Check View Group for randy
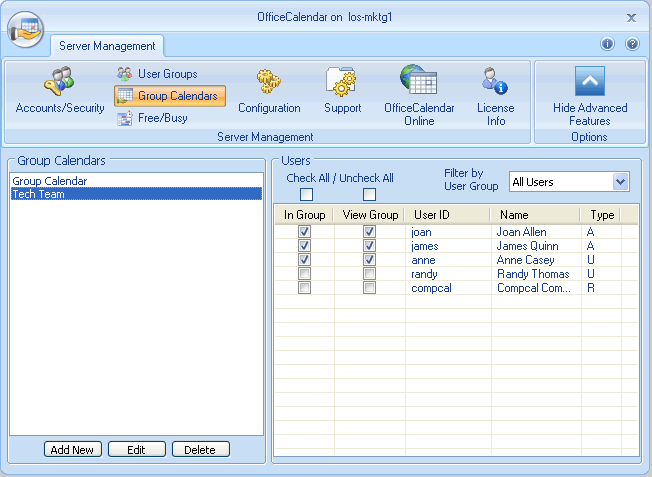This screenshot has height=477, width=652. (369, 274)
